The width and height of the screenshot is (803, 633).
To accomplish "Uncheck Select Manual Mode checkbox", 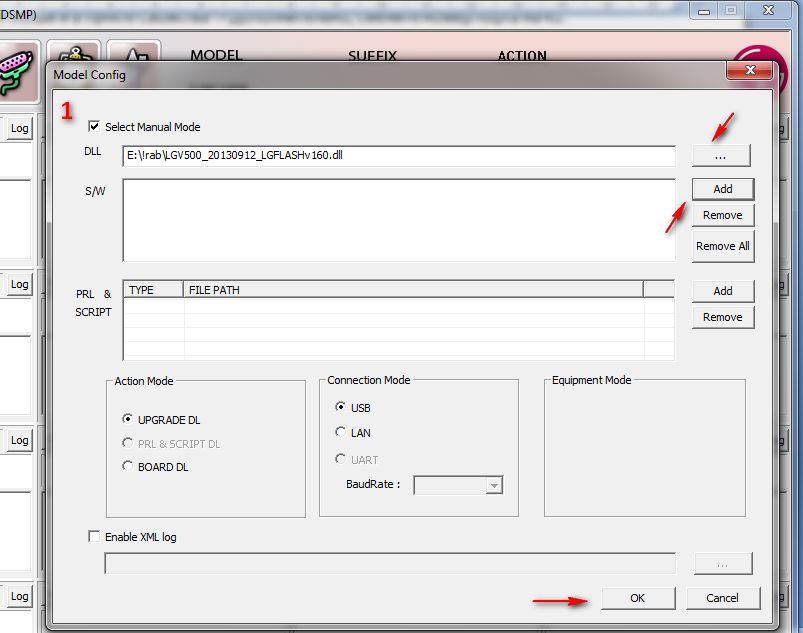I will 94,126.
